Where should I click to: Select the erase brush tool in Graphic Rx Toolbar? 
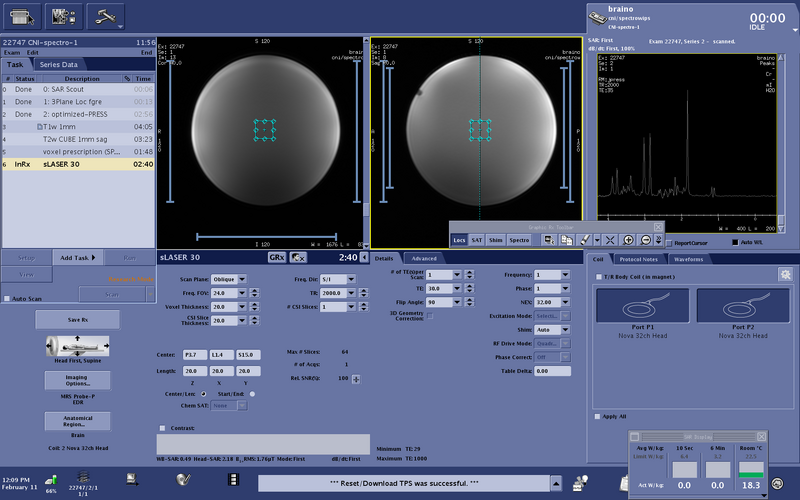[585, 240]
